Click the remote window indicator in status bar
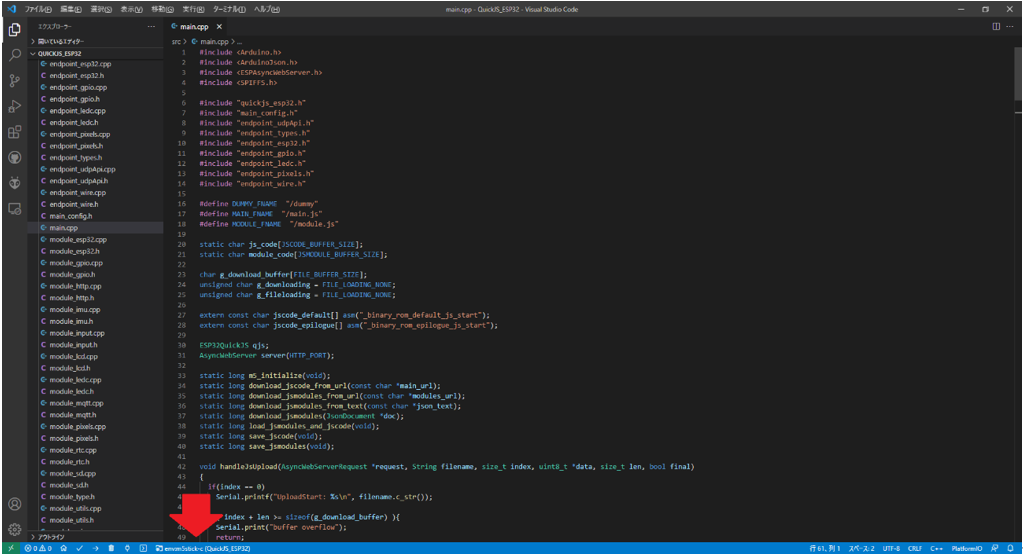 [x=10, y=548]
